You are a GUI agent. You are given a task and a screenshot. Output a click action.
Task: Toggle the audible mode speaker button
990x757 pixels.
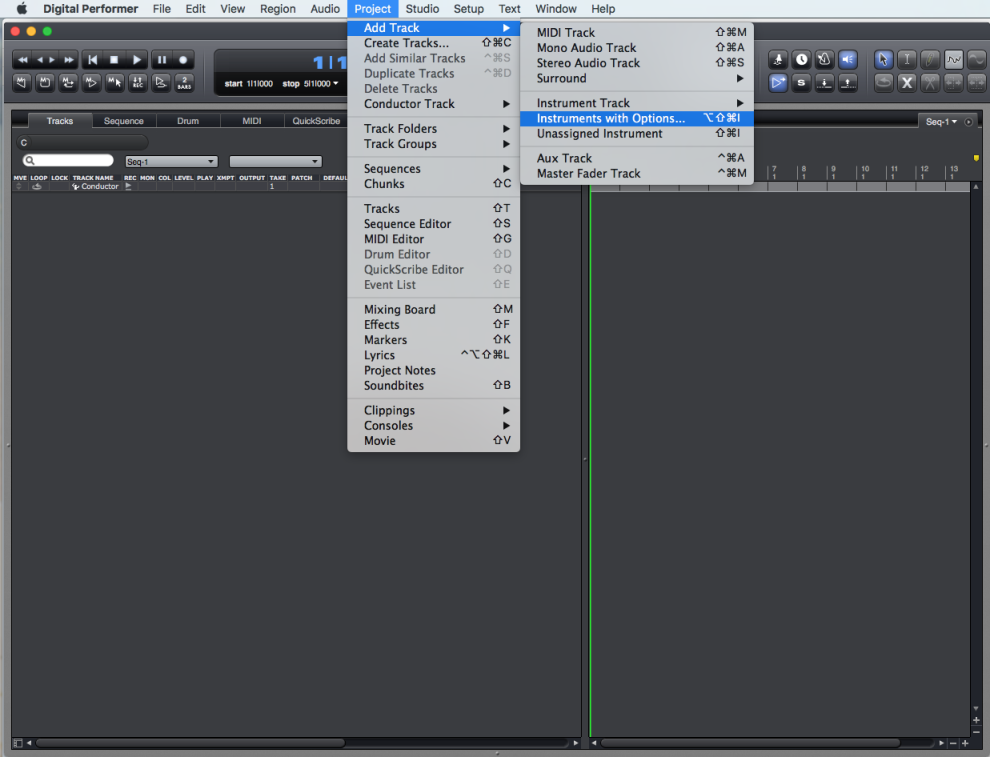848,60
